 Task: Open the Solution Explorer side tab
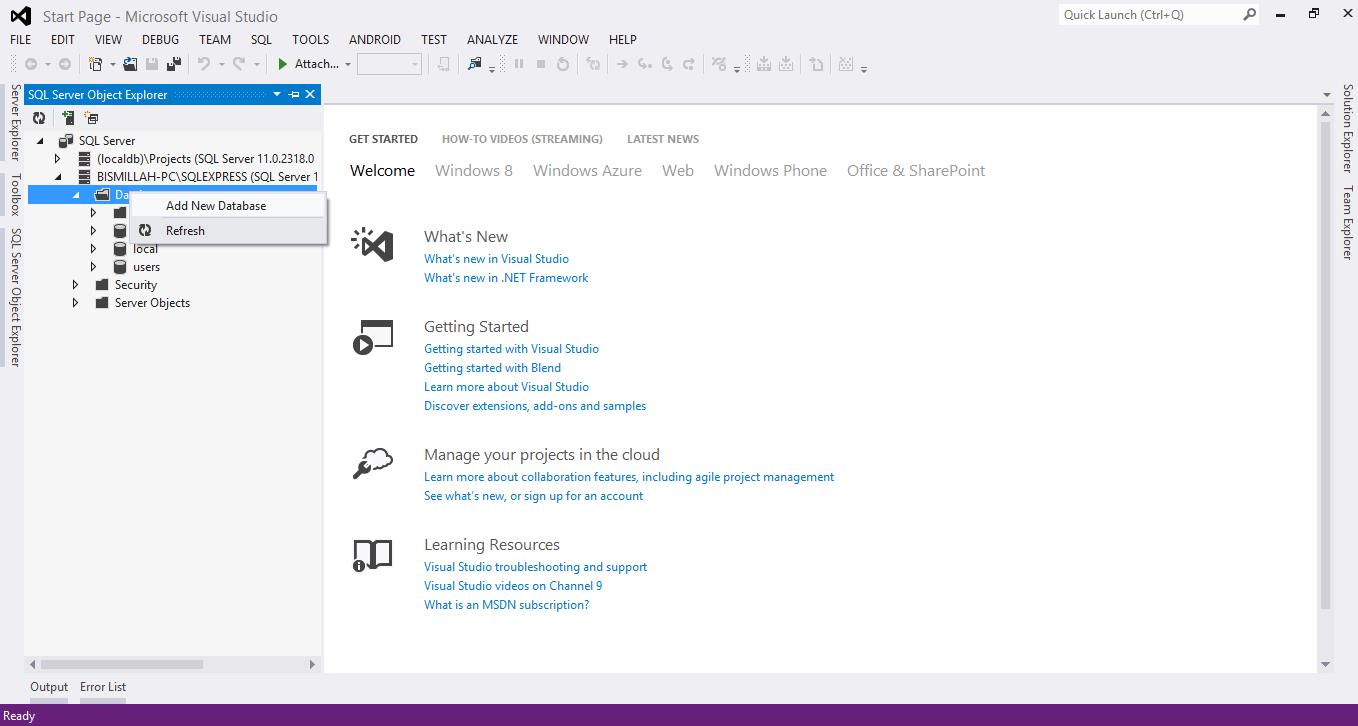(1348, 129)
